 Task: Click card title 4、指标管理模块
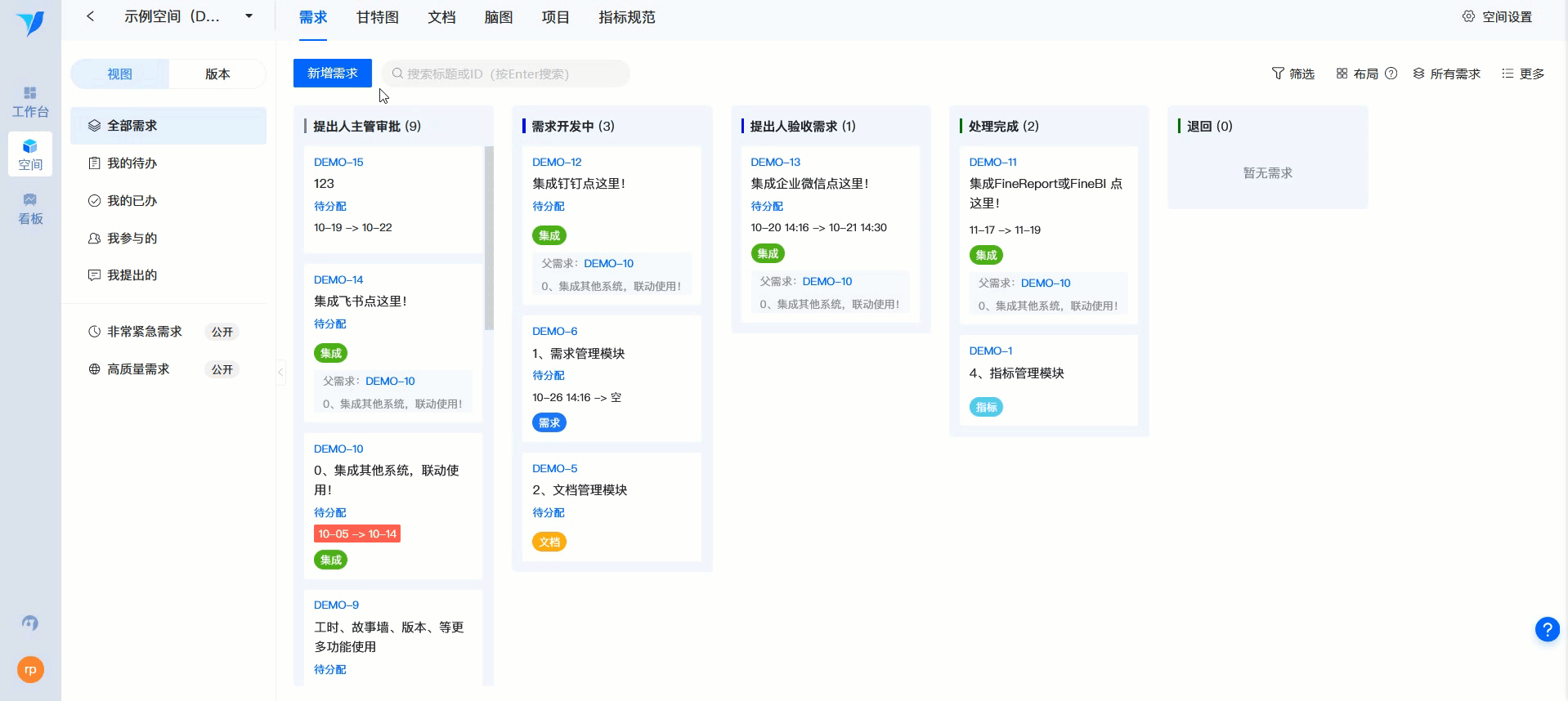(x=1016, y=373)
